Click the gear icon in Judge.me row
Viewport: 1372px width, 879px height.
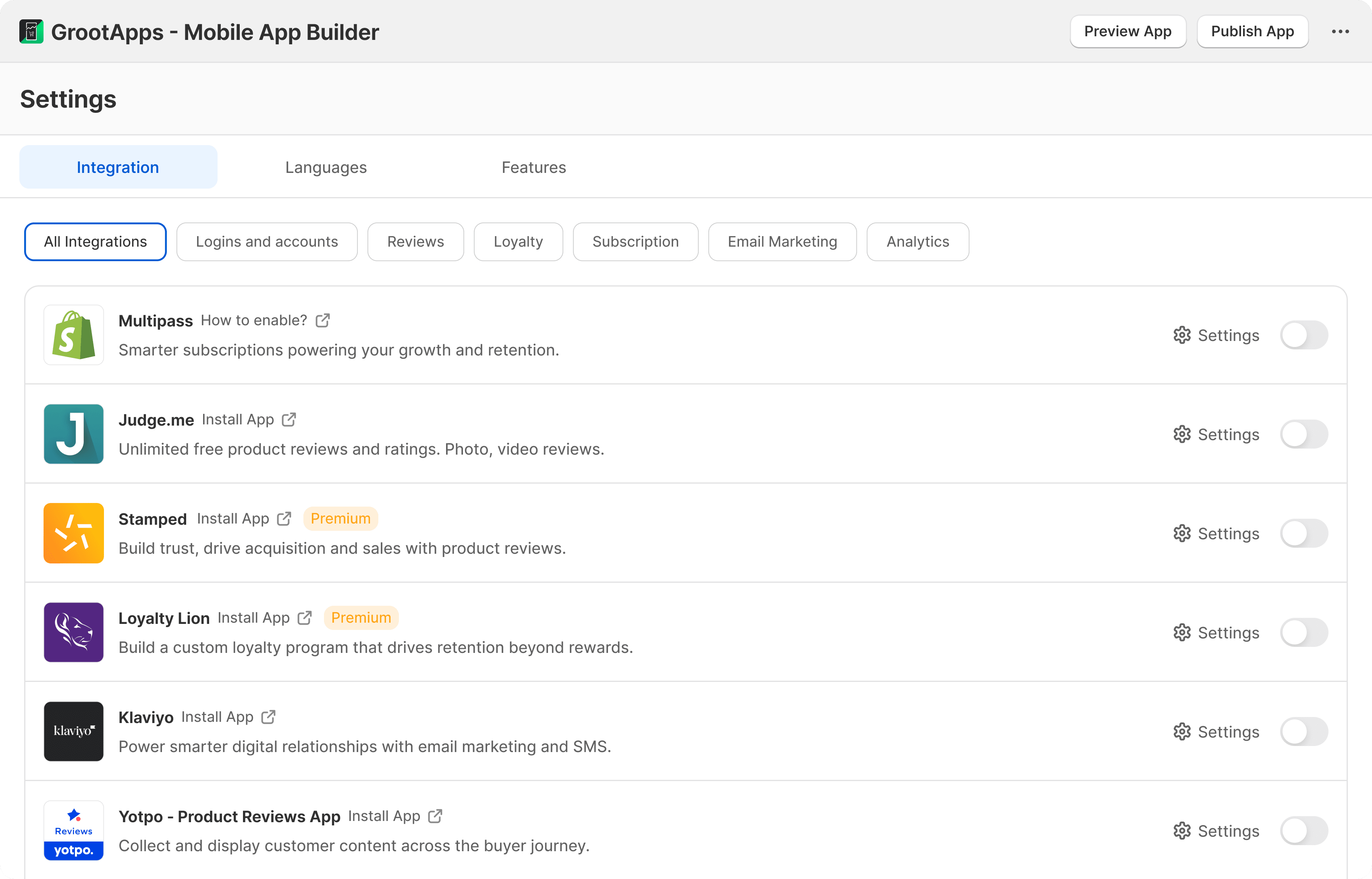pyautogui.click(x=1182, y=434)
